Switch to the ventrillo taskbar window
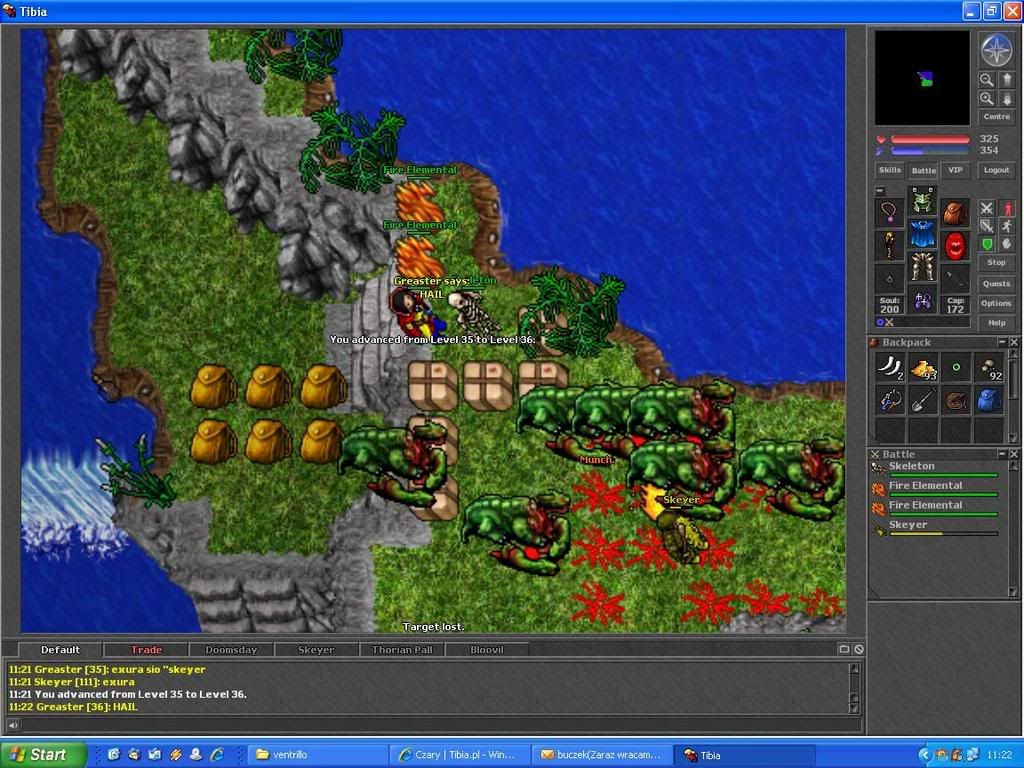Image resolution: width=1024 pixels, height=768 pixels. tap(318, 755)
